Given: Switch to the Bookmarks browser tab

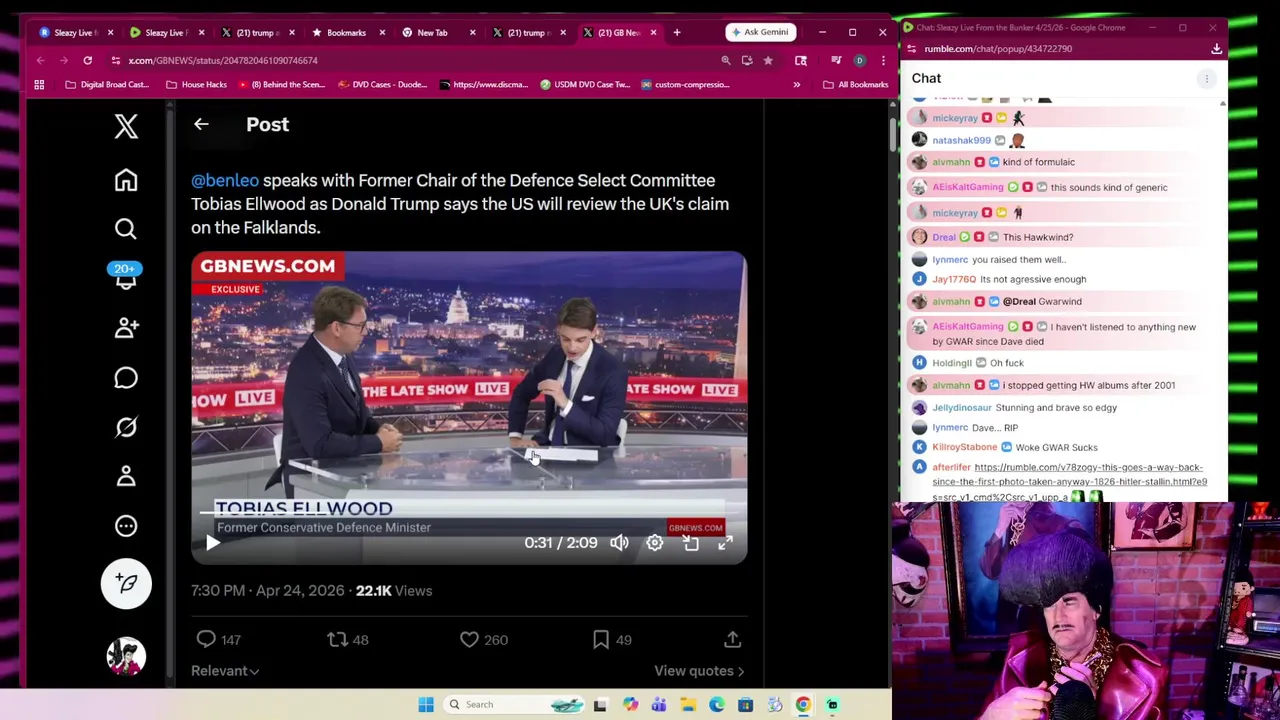Looking at the screenshot, I should point(346,32).
